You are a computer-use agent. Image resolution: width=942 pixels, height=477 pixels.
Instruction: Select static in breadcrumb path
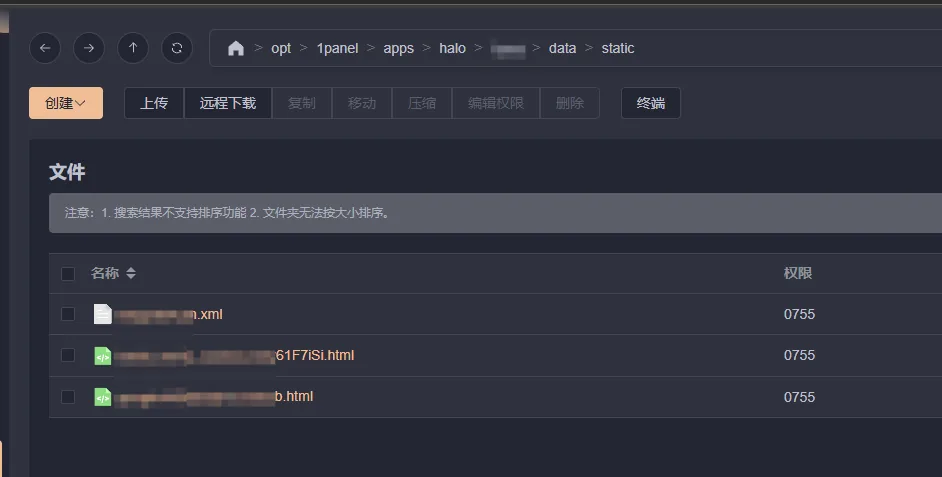pyautogui.click(x=618, y=48)
